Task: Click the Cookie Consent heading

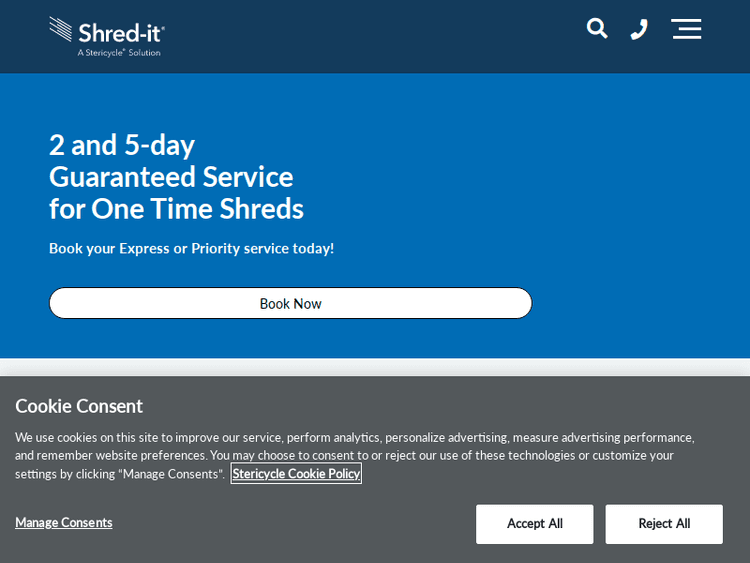Action: coord(79,406)
